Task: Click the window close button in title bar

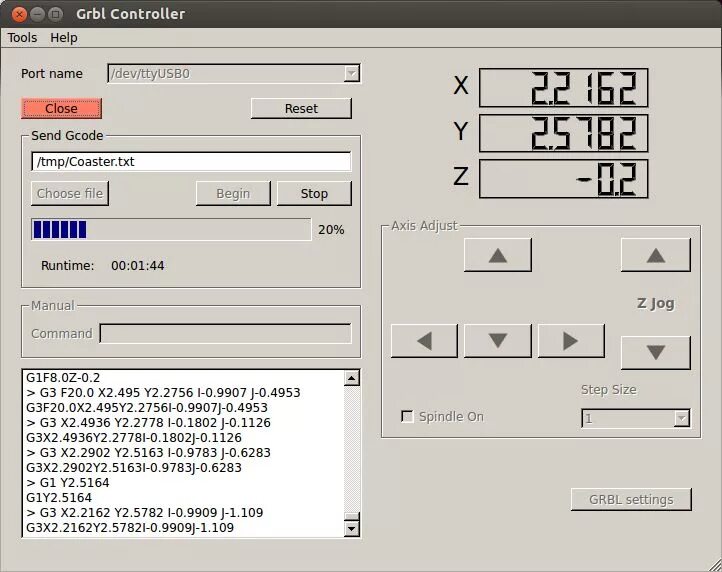Action: [x=19, y=14]
